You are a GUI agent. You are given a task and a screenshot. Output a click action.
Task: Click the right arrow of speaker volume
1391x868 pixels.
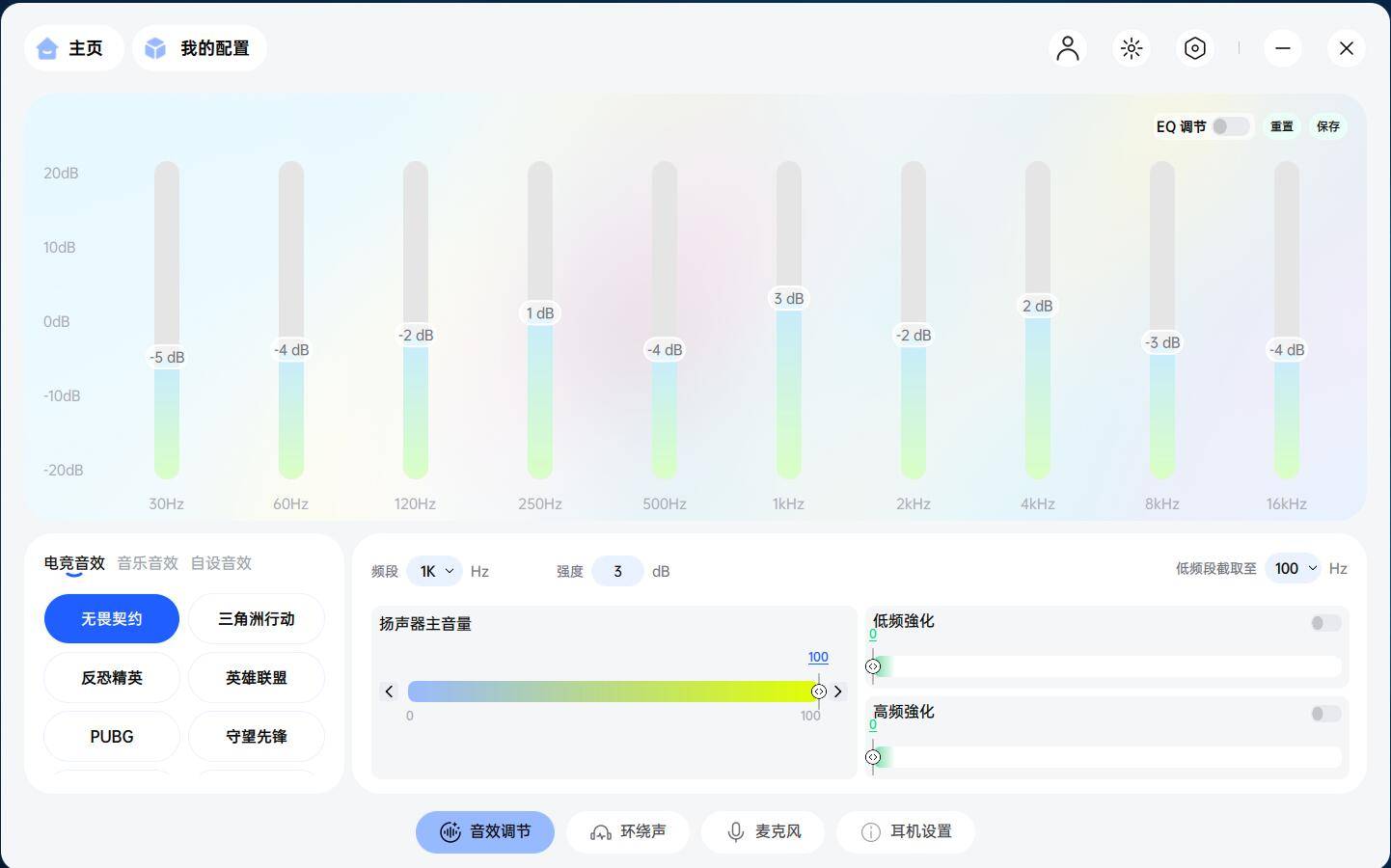[x=837, y=692]
